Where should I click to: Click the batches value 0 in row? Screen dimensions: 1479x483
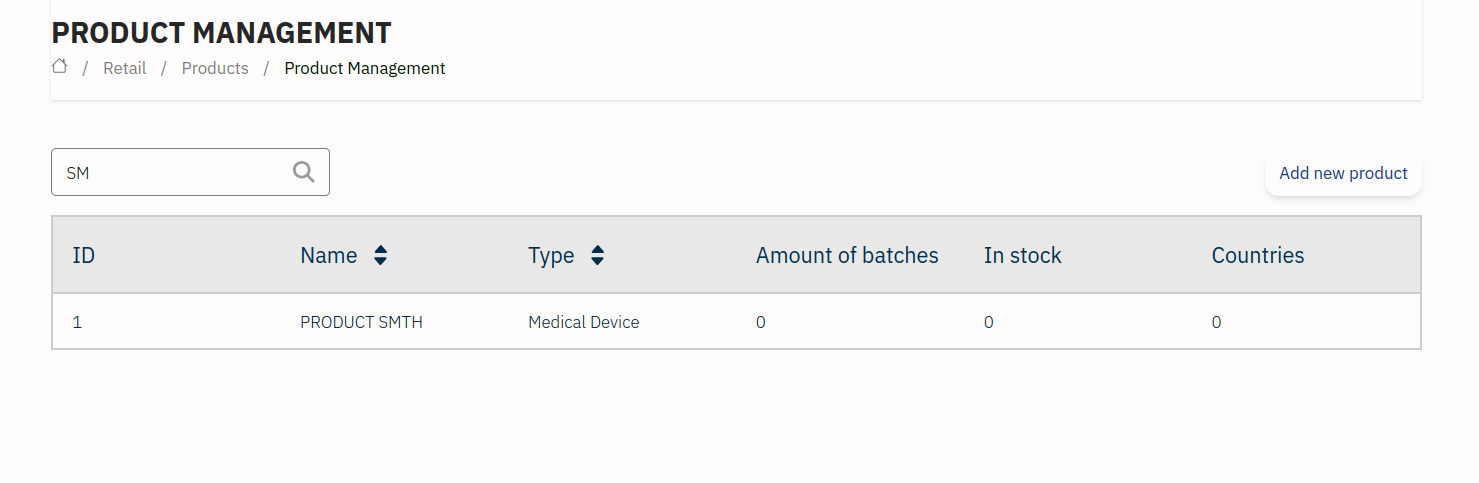[x=761, y=322]
